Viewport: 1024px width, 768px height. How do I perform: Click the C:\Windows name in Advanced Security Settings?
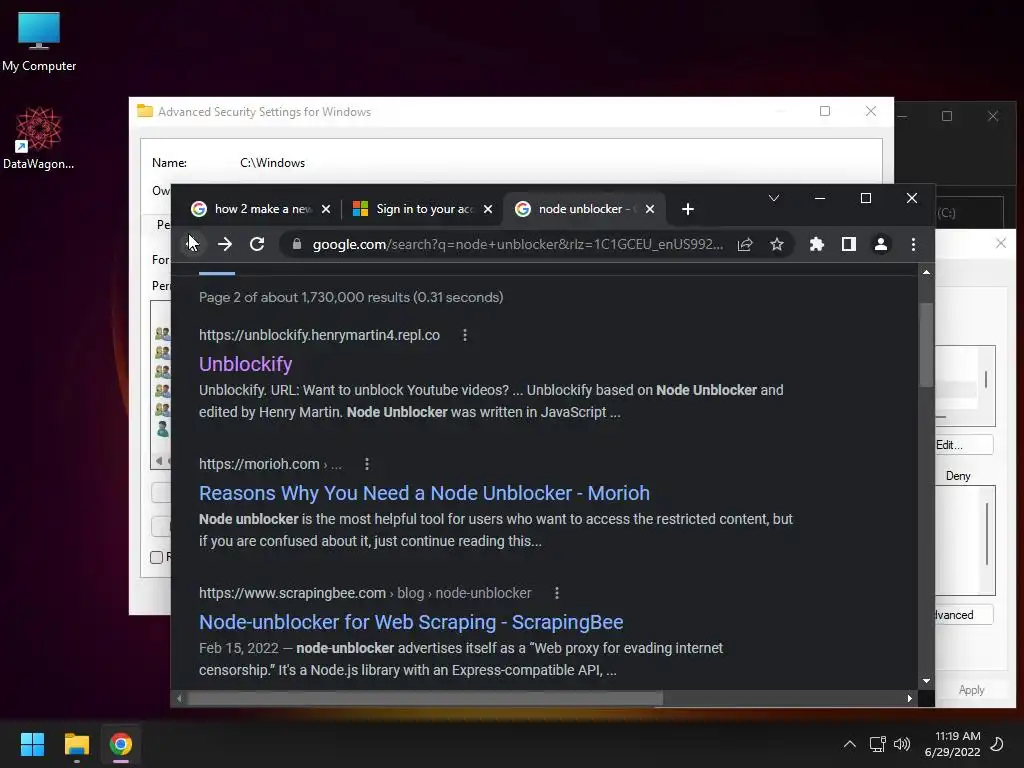[x=272, y=163]
